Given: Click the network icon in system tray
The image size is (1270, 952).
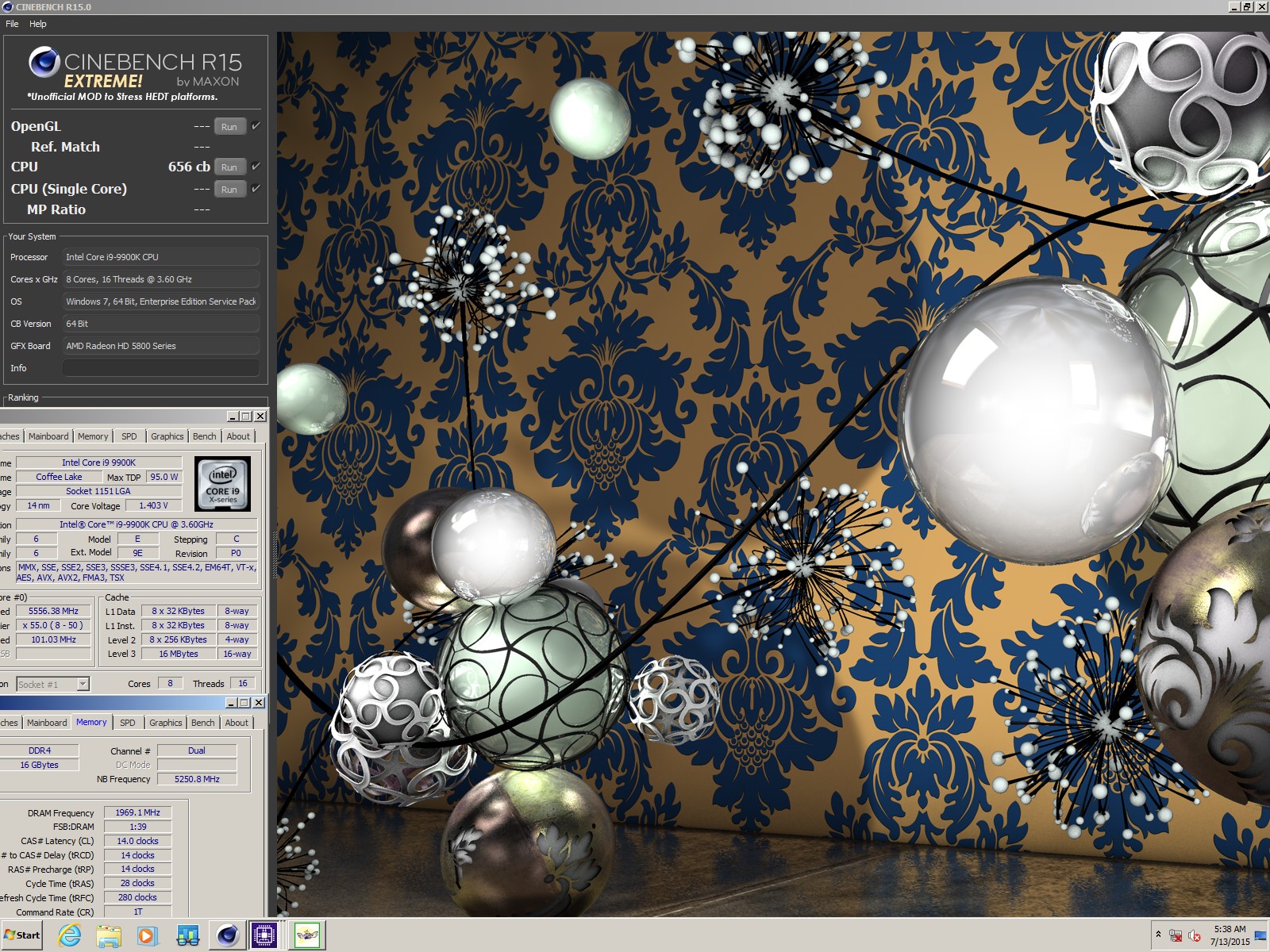Looking at the screenshot, I should [x=1176, y=936].
